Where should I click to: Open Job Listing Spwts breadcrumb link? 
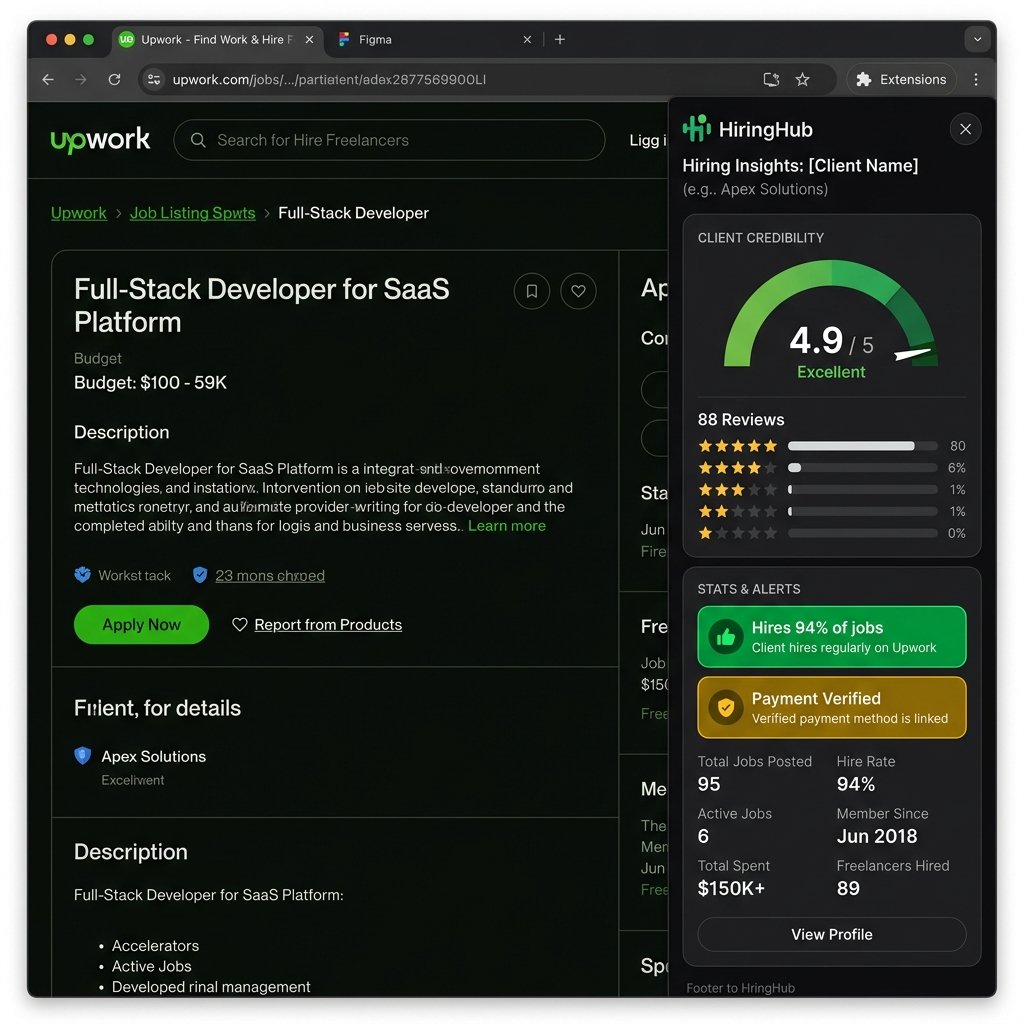(x=192, y=213)
